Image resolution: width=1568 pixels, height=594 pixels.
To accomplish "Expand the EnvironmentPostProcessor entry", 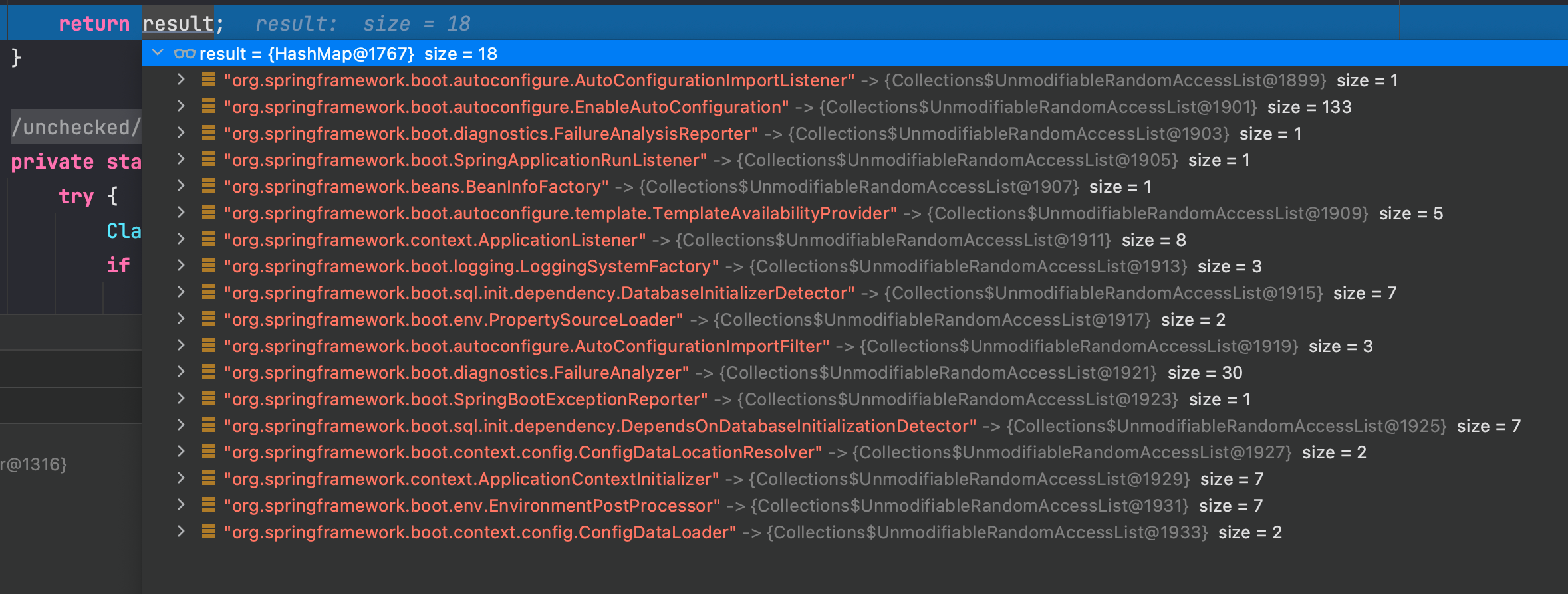I will click(181, 505).
